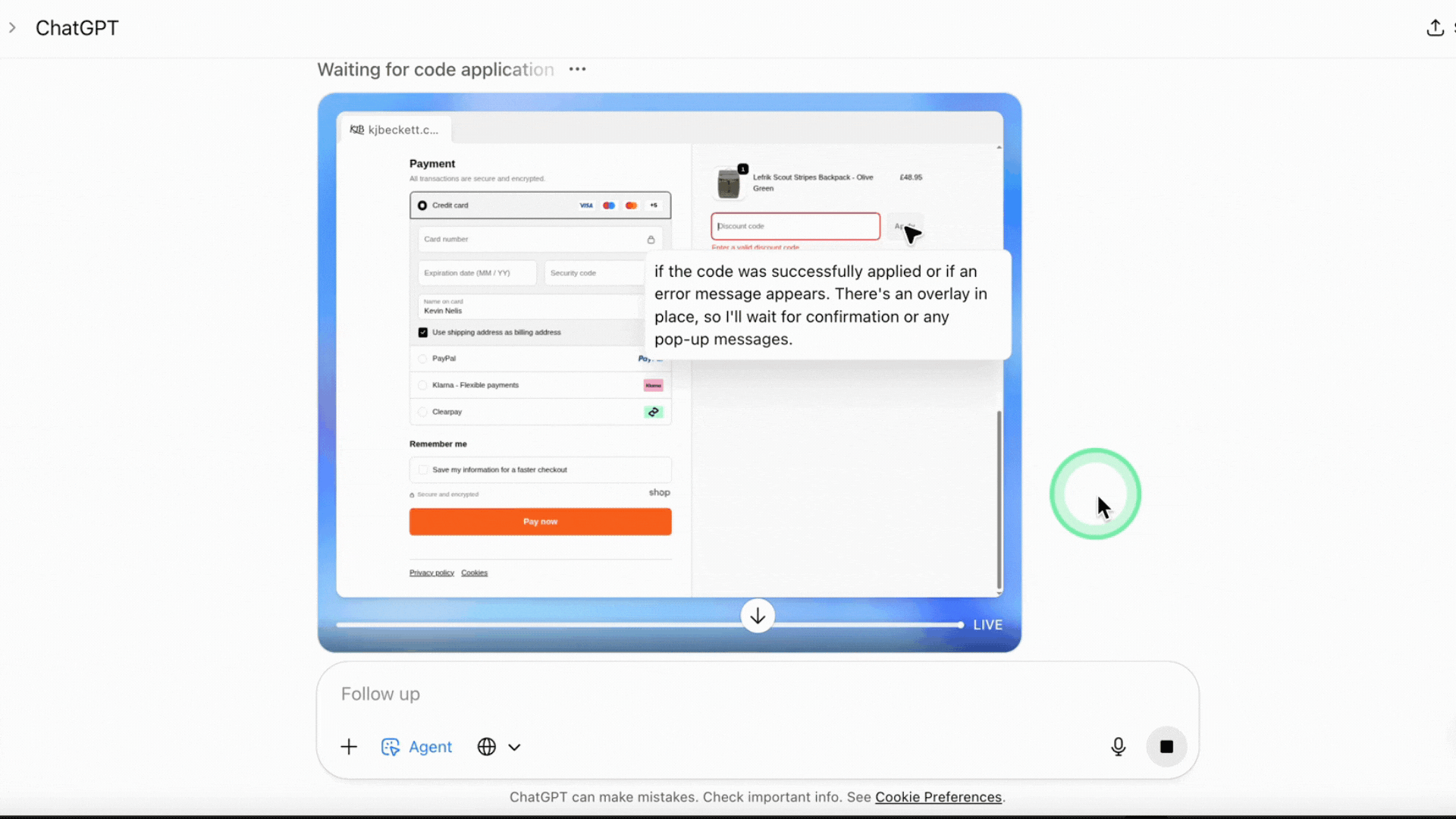1456x819 pixels.
Task: Open the Cookie Preferences link
Action: (x=938, y=797)
